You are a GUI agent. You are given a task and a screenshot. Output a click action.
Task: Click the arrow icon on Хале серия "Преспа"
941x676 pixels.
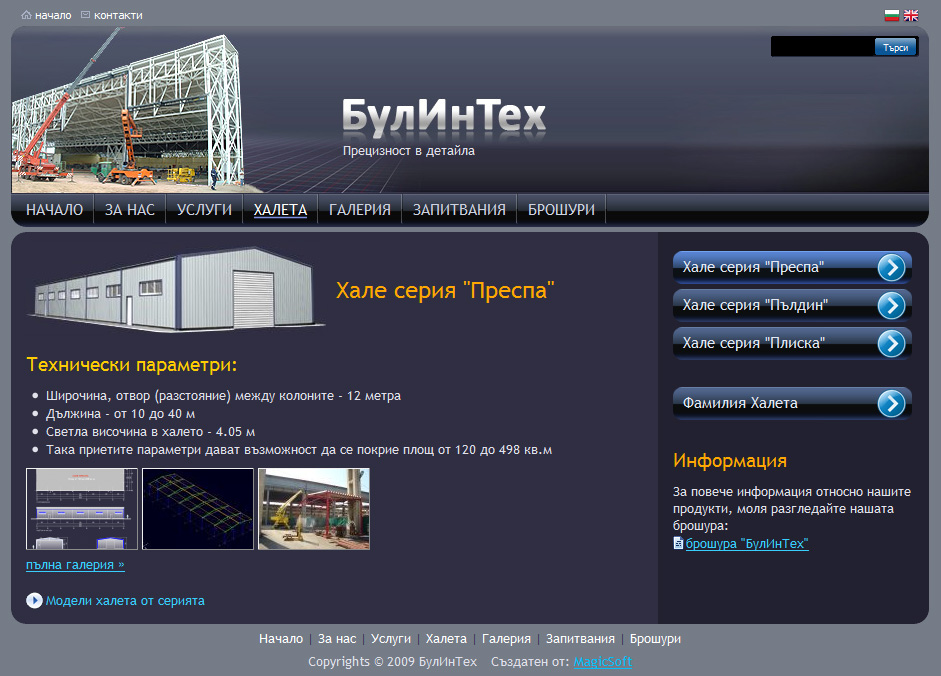point(891,267)
